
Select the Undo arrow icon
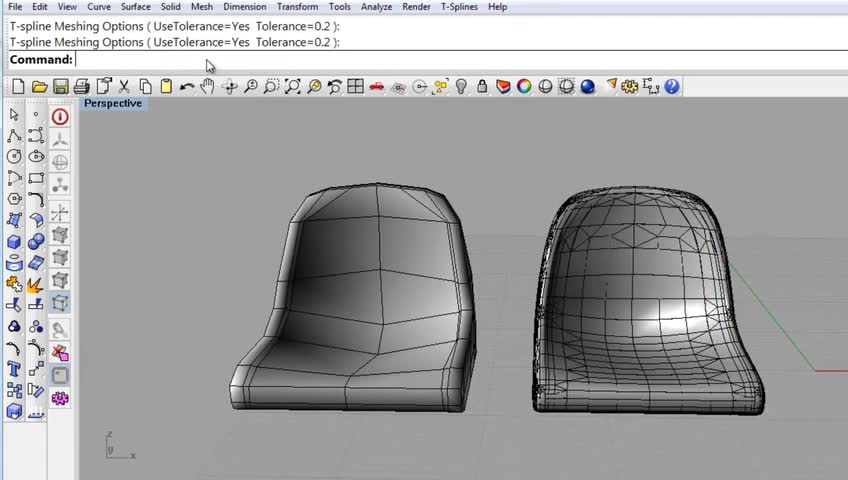(187, 87)
